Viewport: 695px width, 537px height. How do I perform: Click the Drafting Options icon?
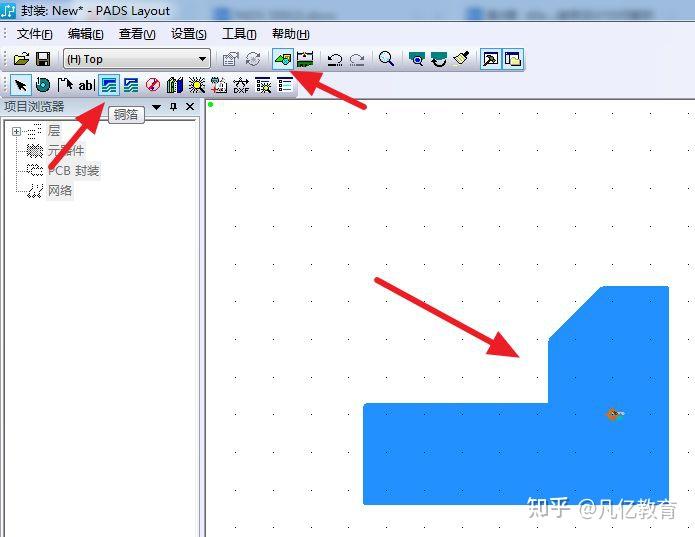pos(263,85)
